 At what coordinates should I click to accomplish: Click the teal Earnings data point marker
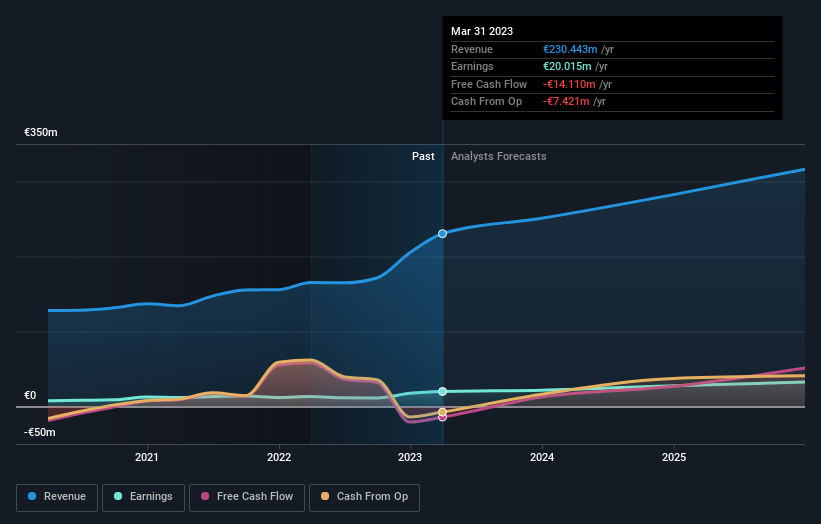click(442, 392)
